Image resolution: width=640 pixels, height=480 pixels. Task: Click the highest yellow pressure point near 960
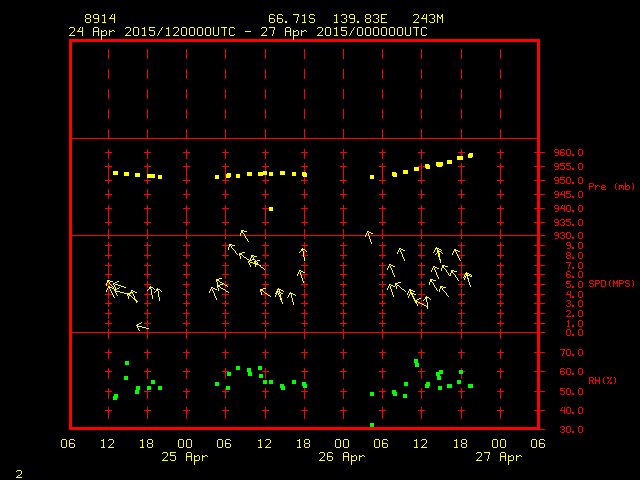471,156
